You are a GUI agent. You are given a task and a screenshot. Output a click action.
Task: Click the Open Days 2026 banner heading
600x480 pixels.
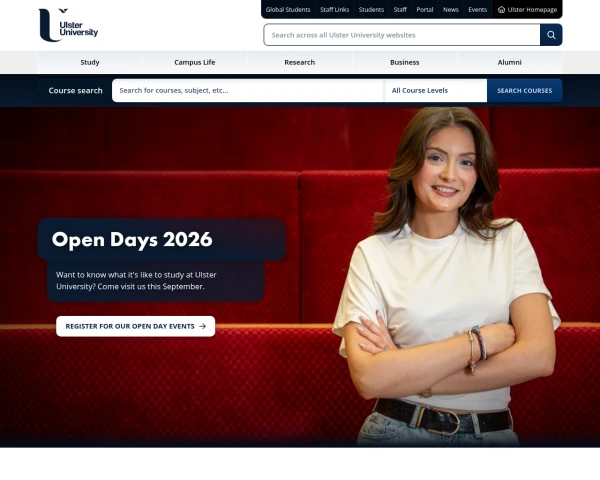point(132,240)
